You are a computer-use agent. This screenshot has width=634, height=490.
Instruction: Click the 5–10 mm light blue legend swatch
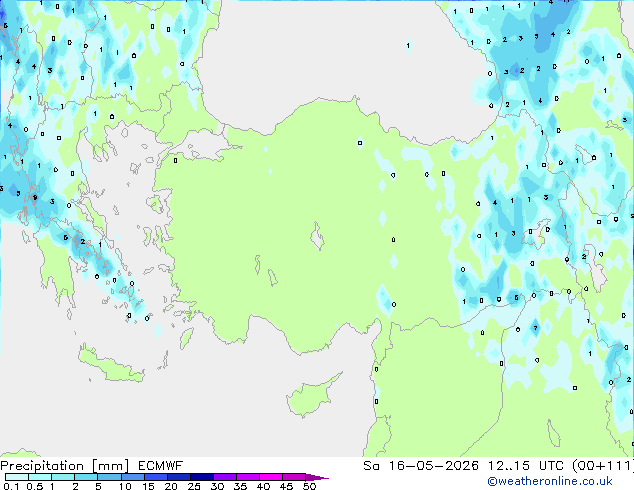pyautogui.click(x=109, y=477)
